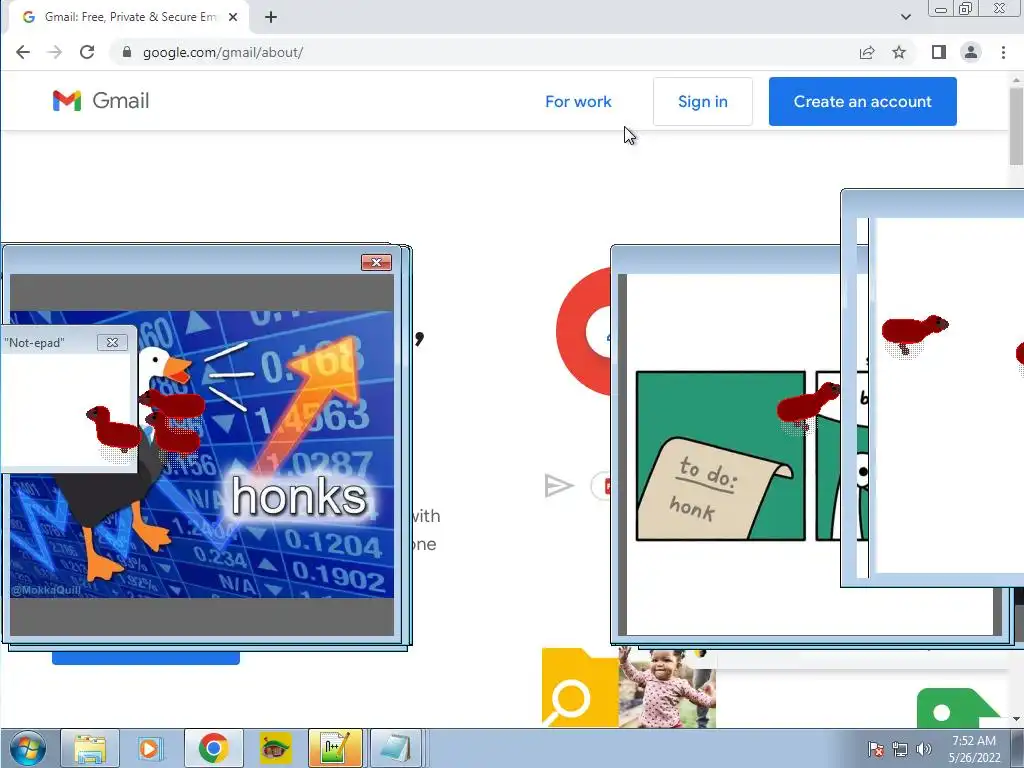Click the volume speaker tray icon

point(923,749)
